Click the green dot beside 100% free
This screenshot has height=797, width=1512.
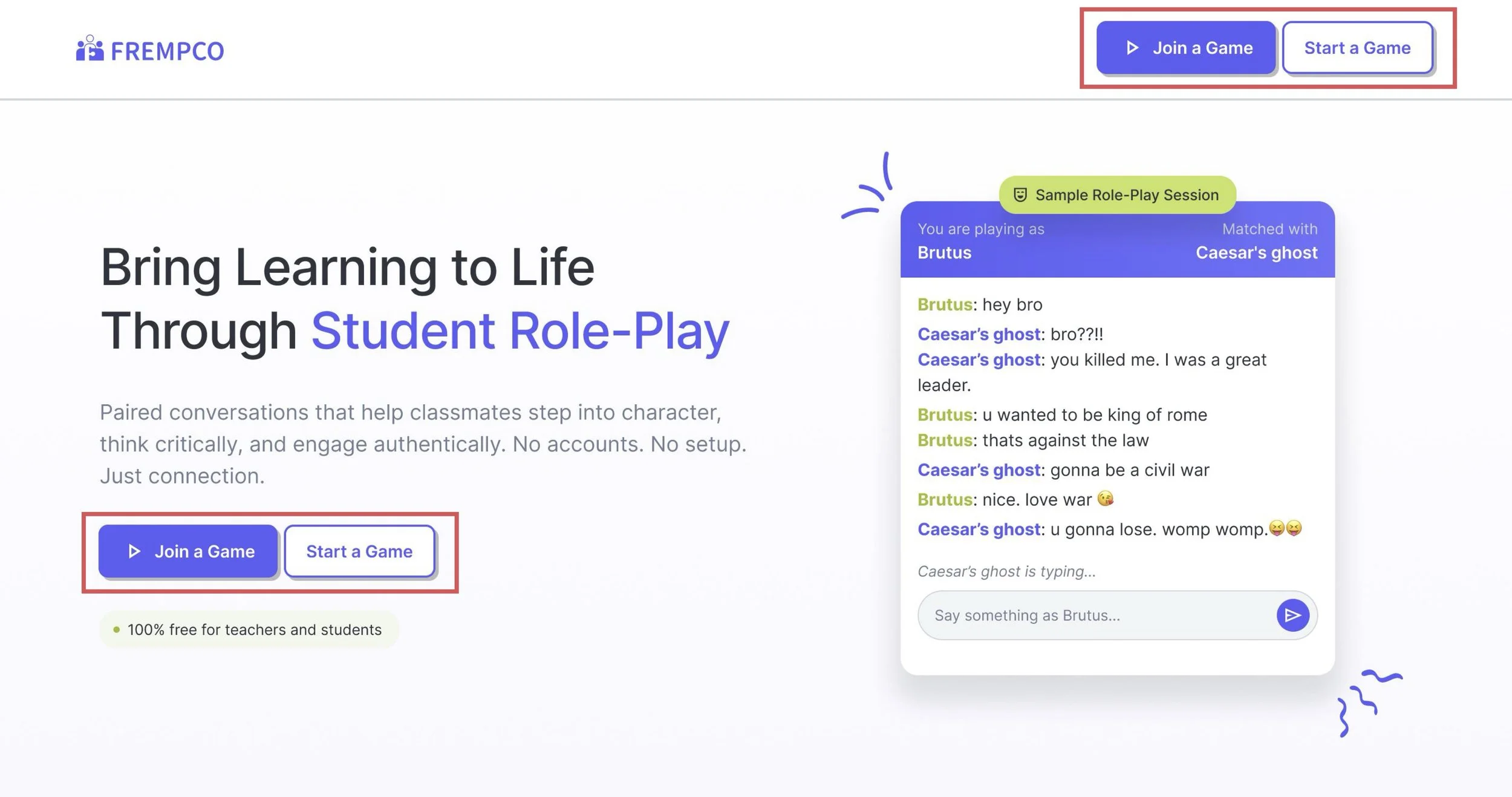(117, 629)
